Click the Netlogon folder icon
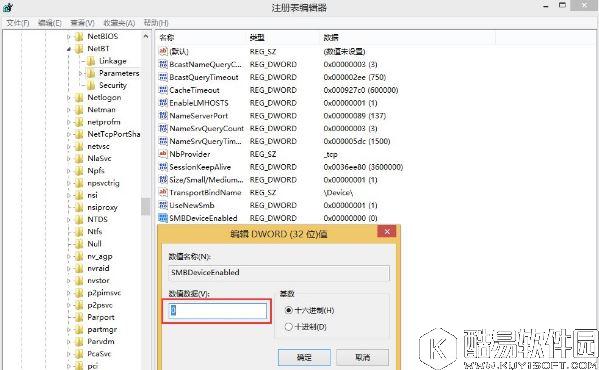This screenshot has height=370, width=599. pos(79,98)
